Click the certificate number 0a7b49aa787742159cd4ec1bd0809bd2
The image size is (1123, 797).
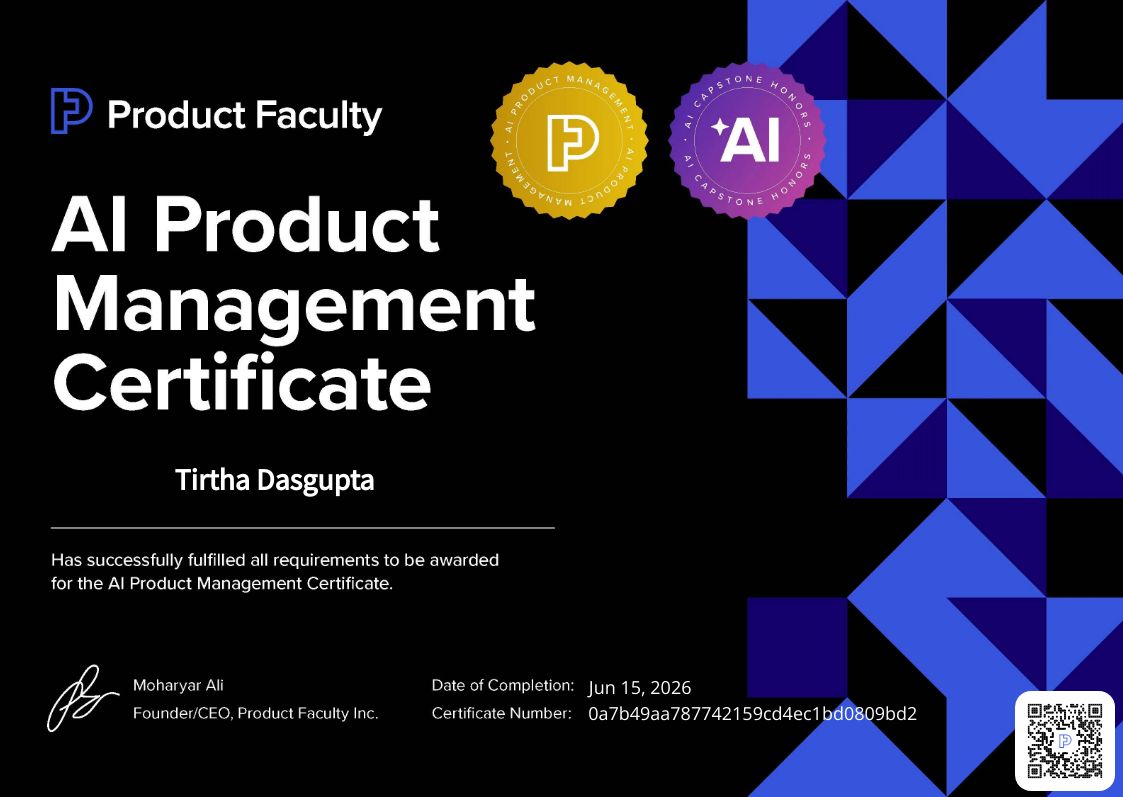(752, 714)
